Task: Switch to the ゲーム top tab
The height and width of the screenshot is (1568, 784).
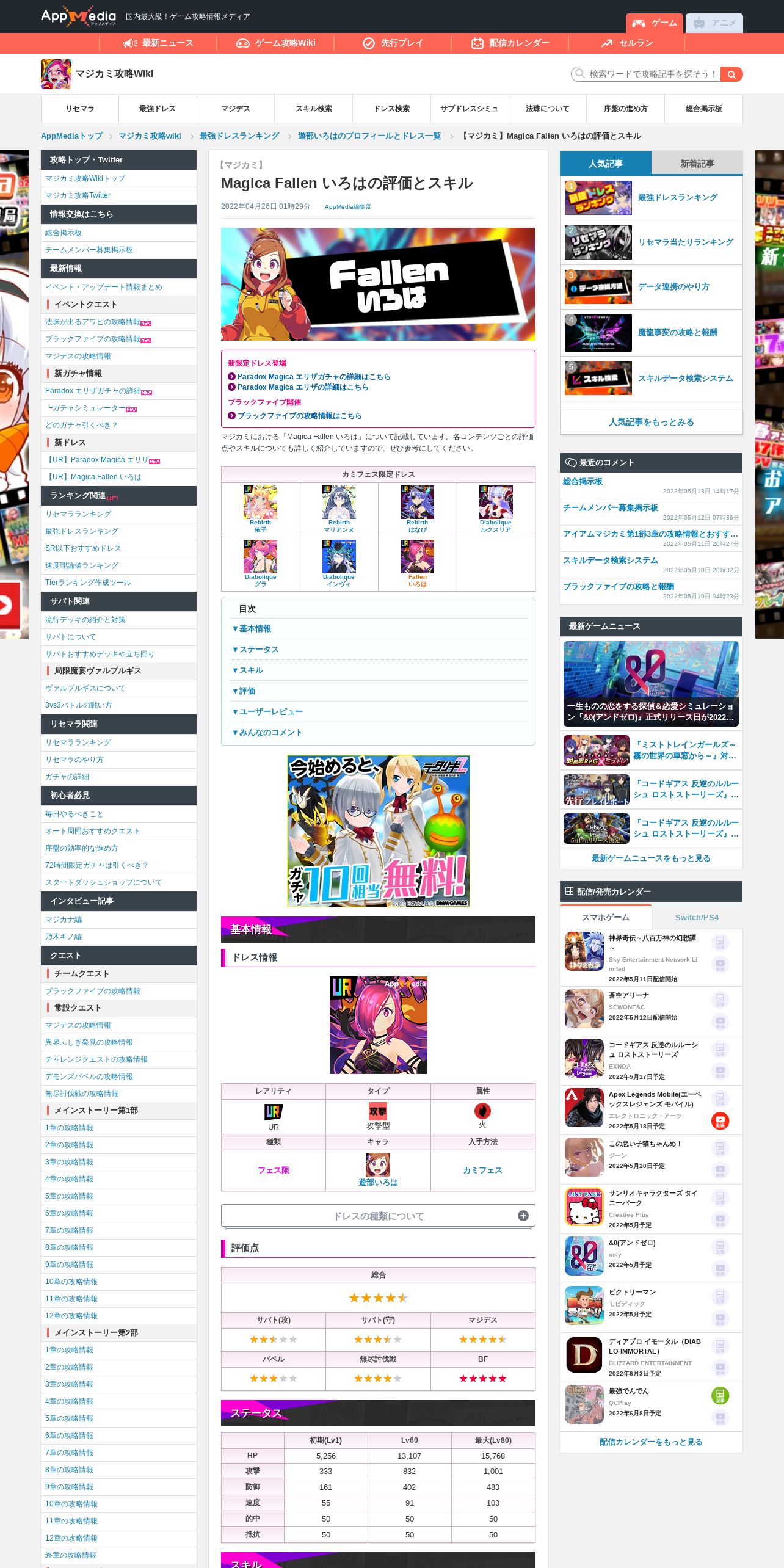Action: (x=654, y=23)
